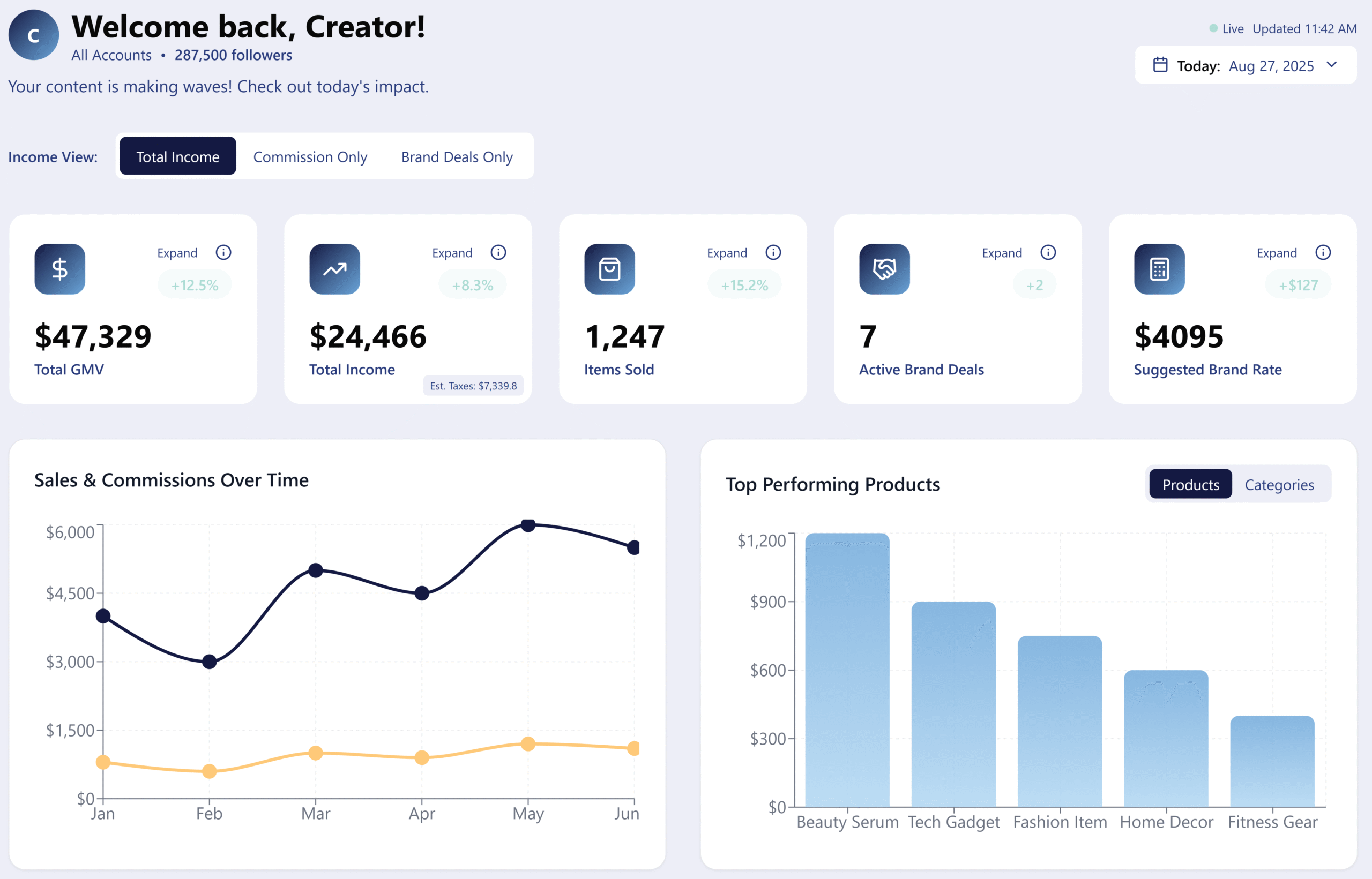Screen dimensions: 1372x879
Task: Open info icon on Total GMV card
Action: [223, 252]
